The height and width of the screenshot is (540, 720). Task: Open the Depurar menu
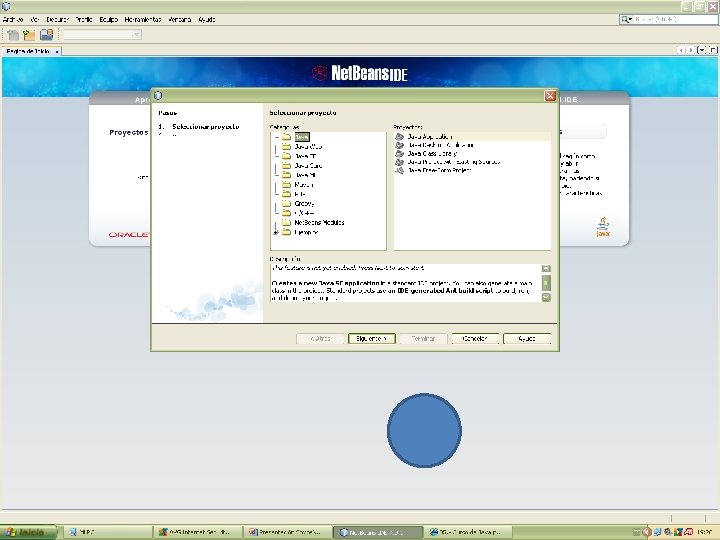pyautogui.click(x=57, y=19)
